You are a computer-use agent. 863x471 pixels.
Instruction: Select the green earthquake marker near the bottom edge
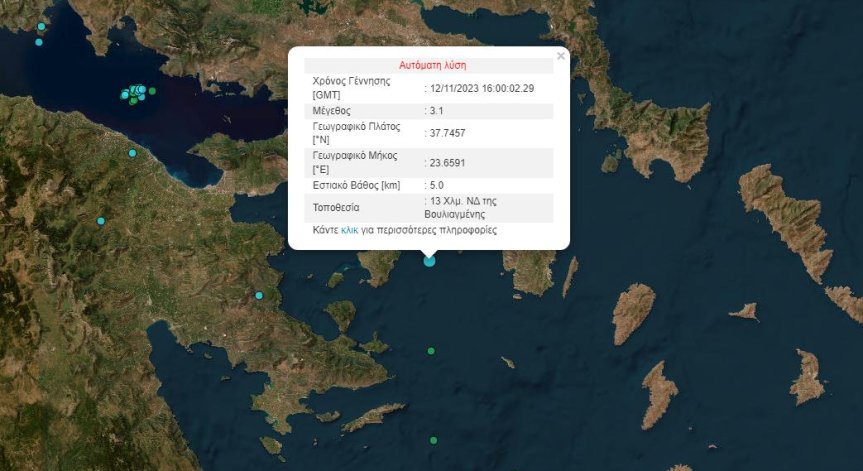click(433, 440)
